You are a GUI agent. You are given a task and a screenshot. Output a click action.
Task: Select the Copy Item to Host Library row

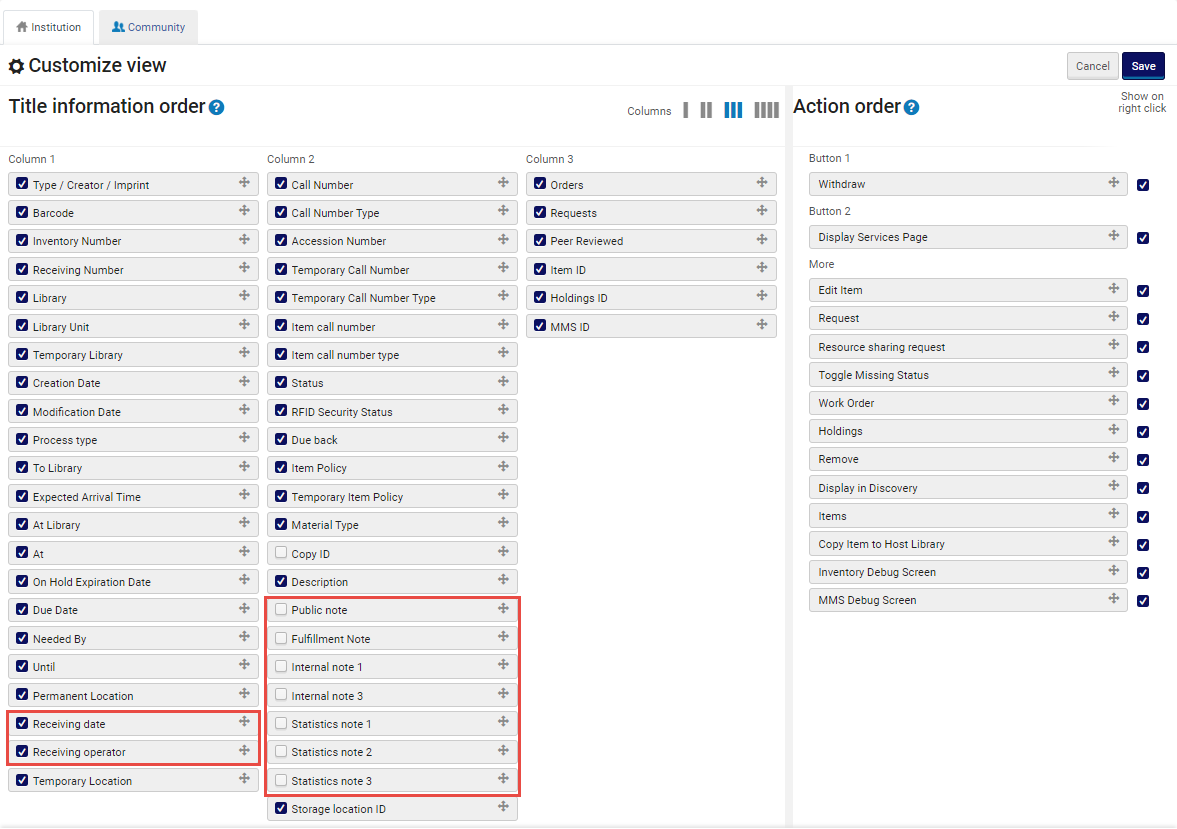pos(968,544)
